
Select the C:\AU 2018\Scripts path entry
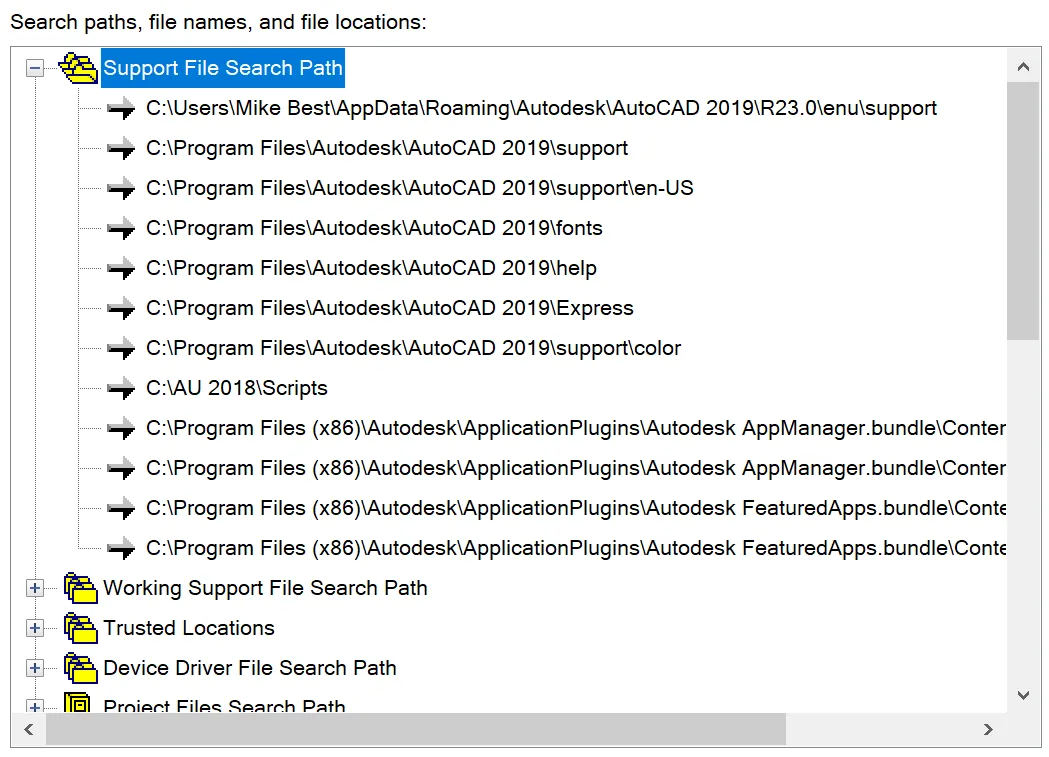click(x=236, y=388)
